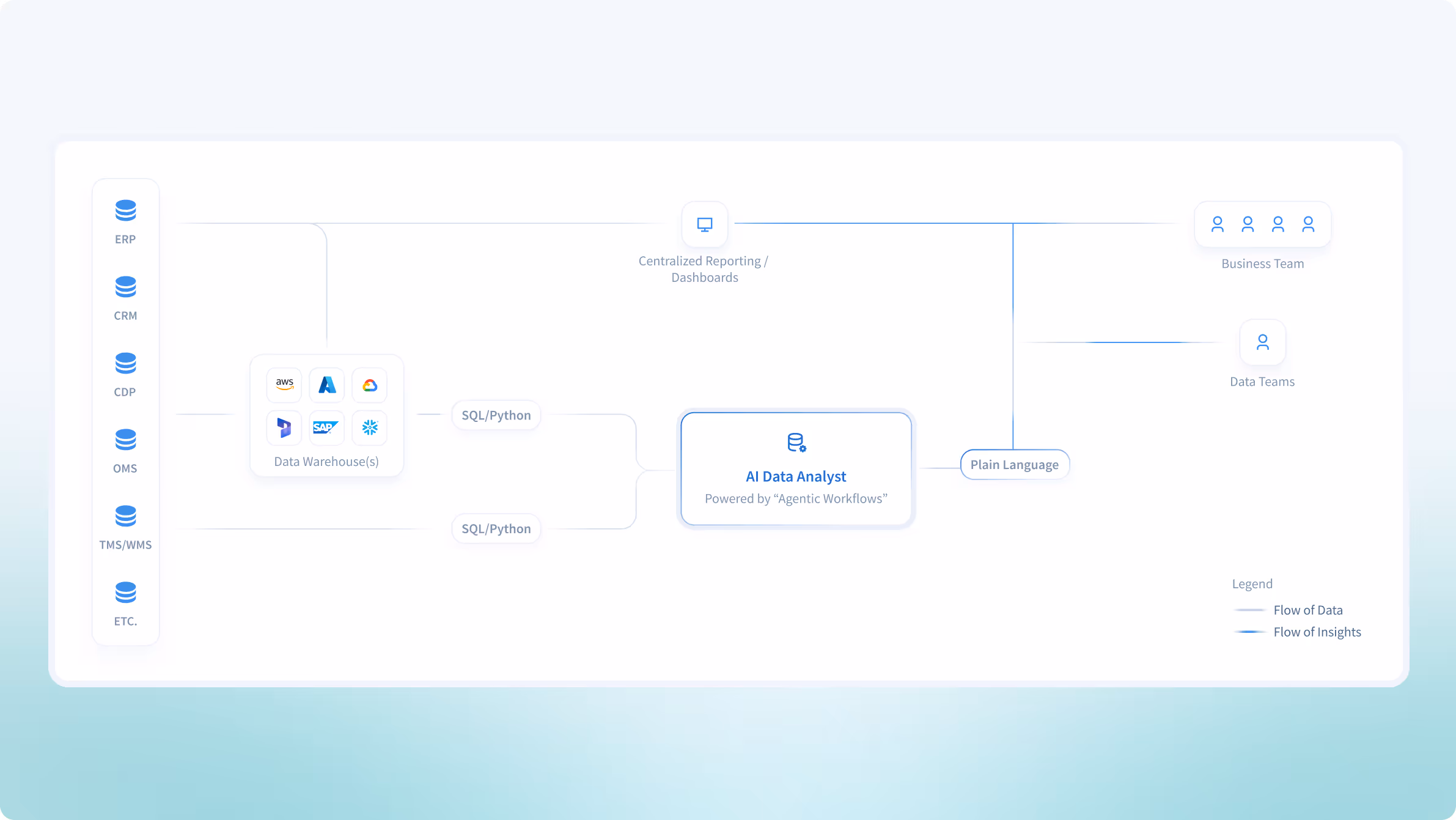The height and width of the screenshot is (820, 1456).
Task: Click the upper SQL/Python label
Action: (x=496, y=415)
